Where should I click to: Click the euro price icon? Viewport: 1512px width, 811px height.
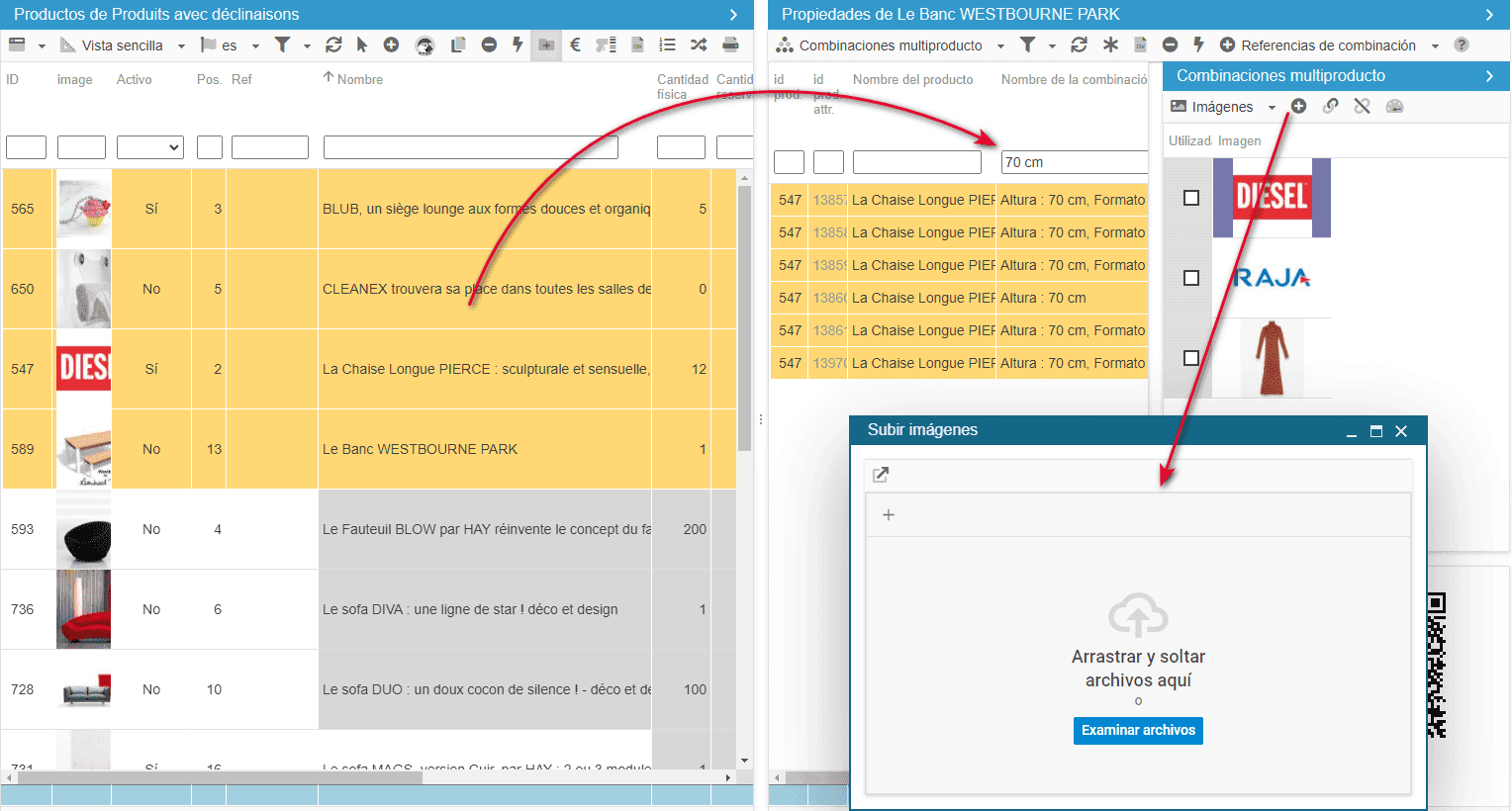575,45
